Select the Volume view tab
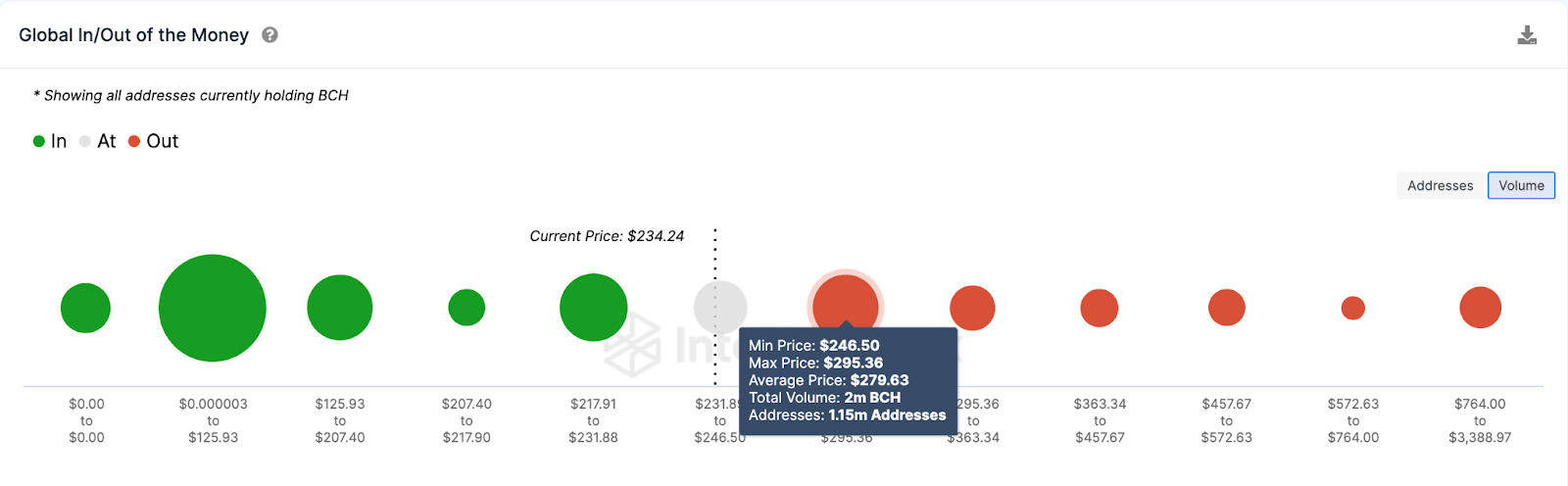 1521,185
